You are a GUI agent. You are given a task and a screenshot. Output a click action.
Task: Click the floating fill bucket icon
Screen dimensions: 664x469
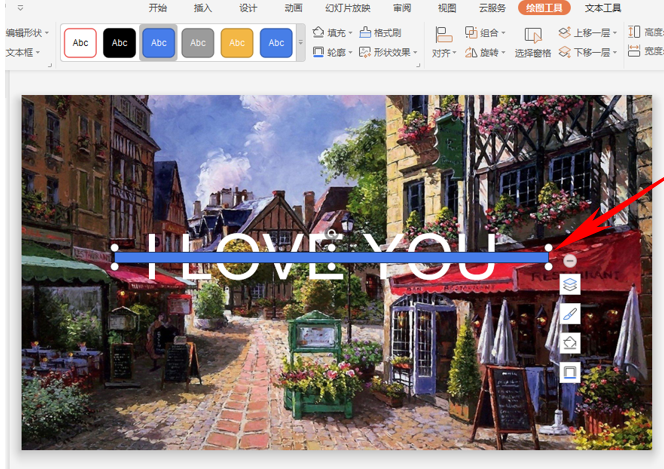570,343
